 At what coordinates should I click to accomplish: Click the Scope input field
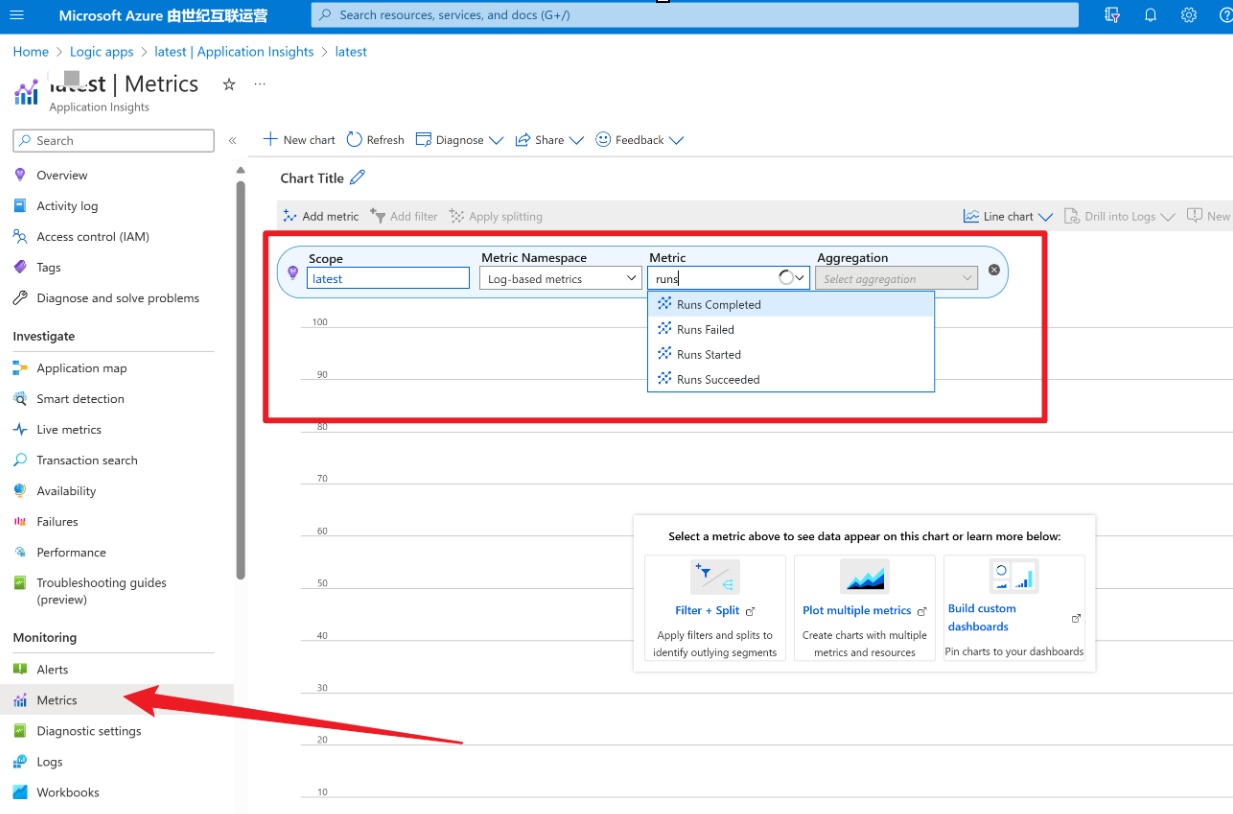(388, 279)
